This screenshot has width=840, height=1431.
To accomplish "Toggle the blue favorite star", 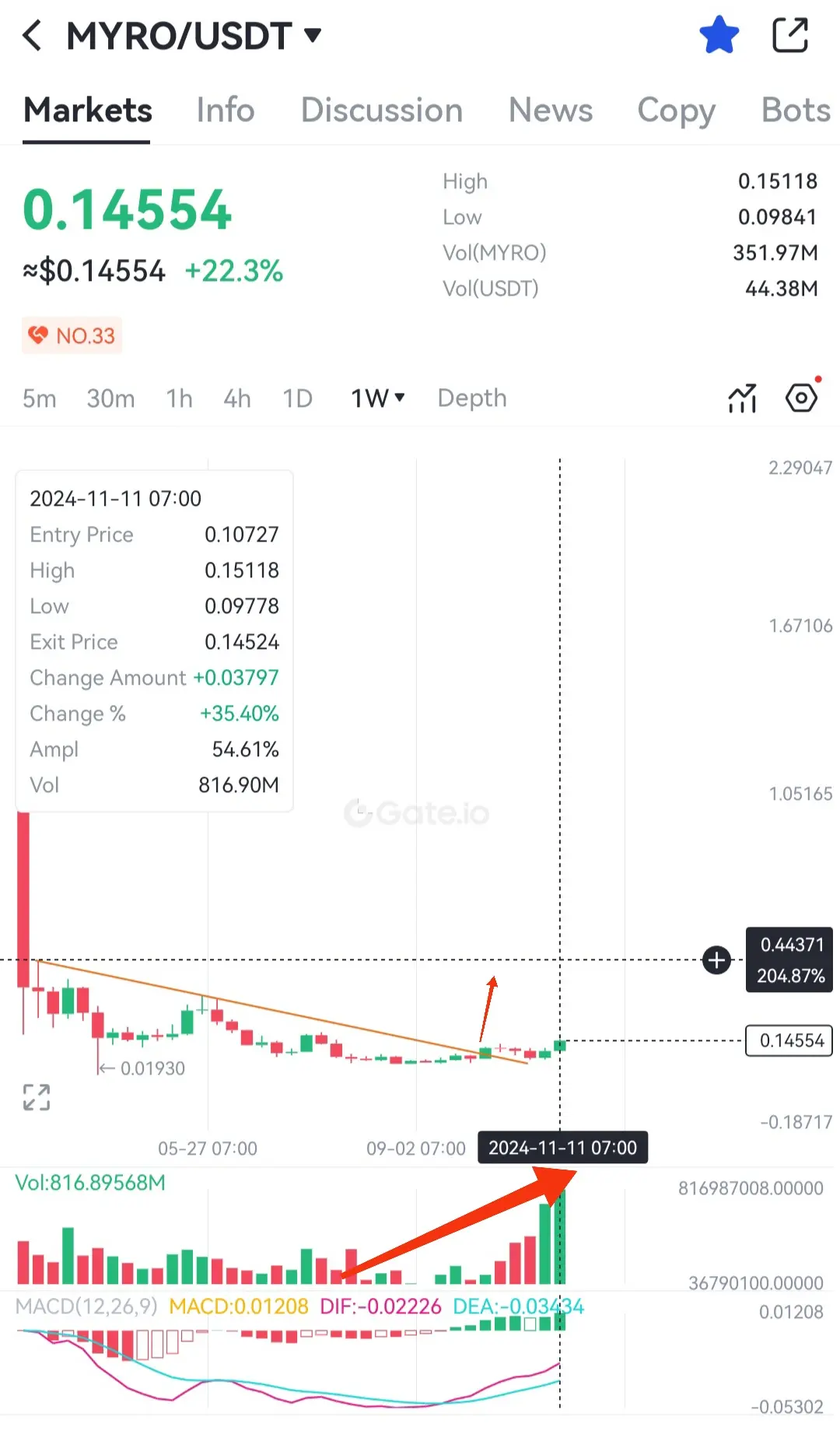I will [719, 35].
